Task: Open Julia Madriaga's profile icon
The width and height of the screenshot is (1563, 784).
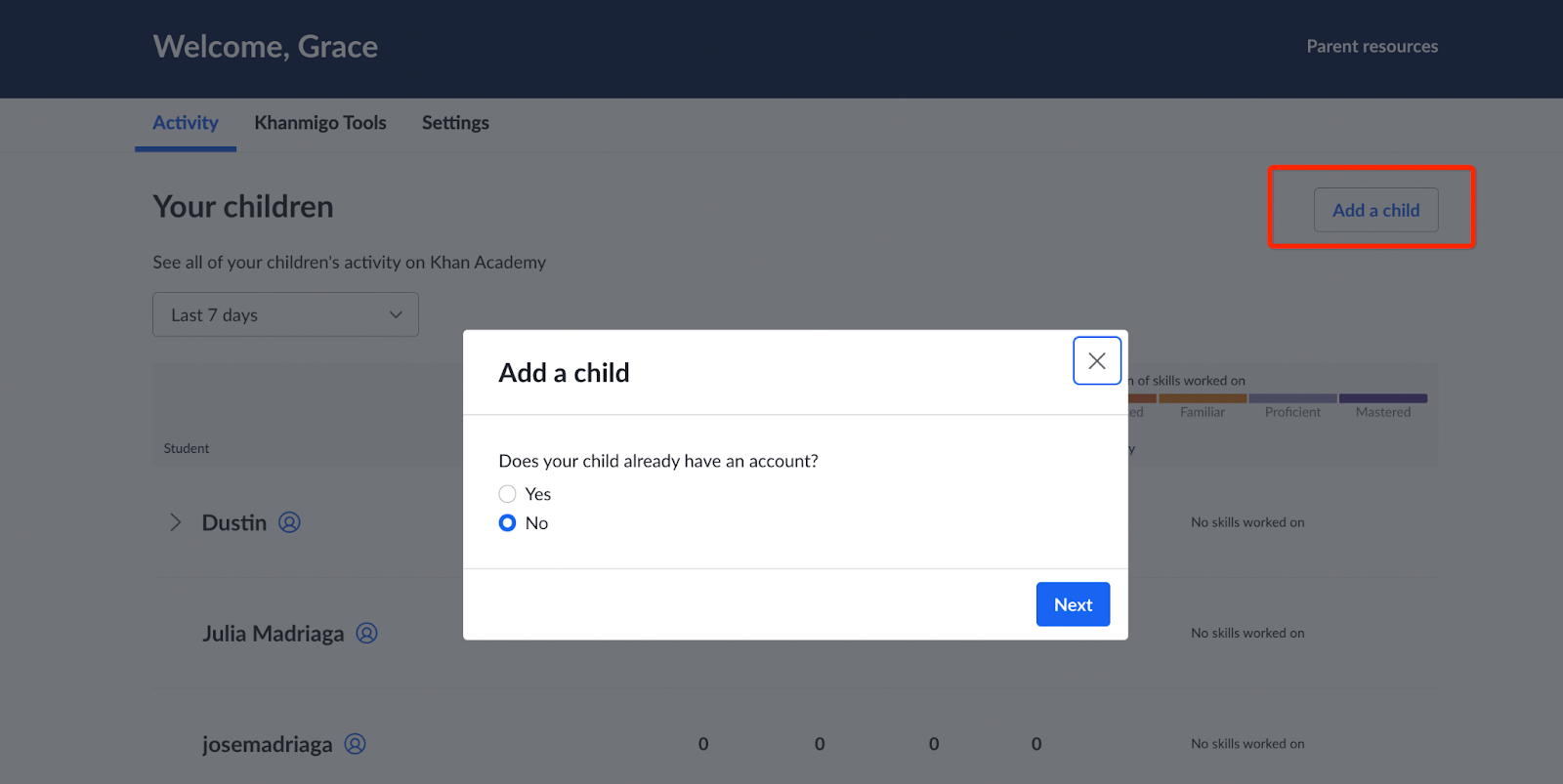Action: pyautogui.click(x=366, y=633)
